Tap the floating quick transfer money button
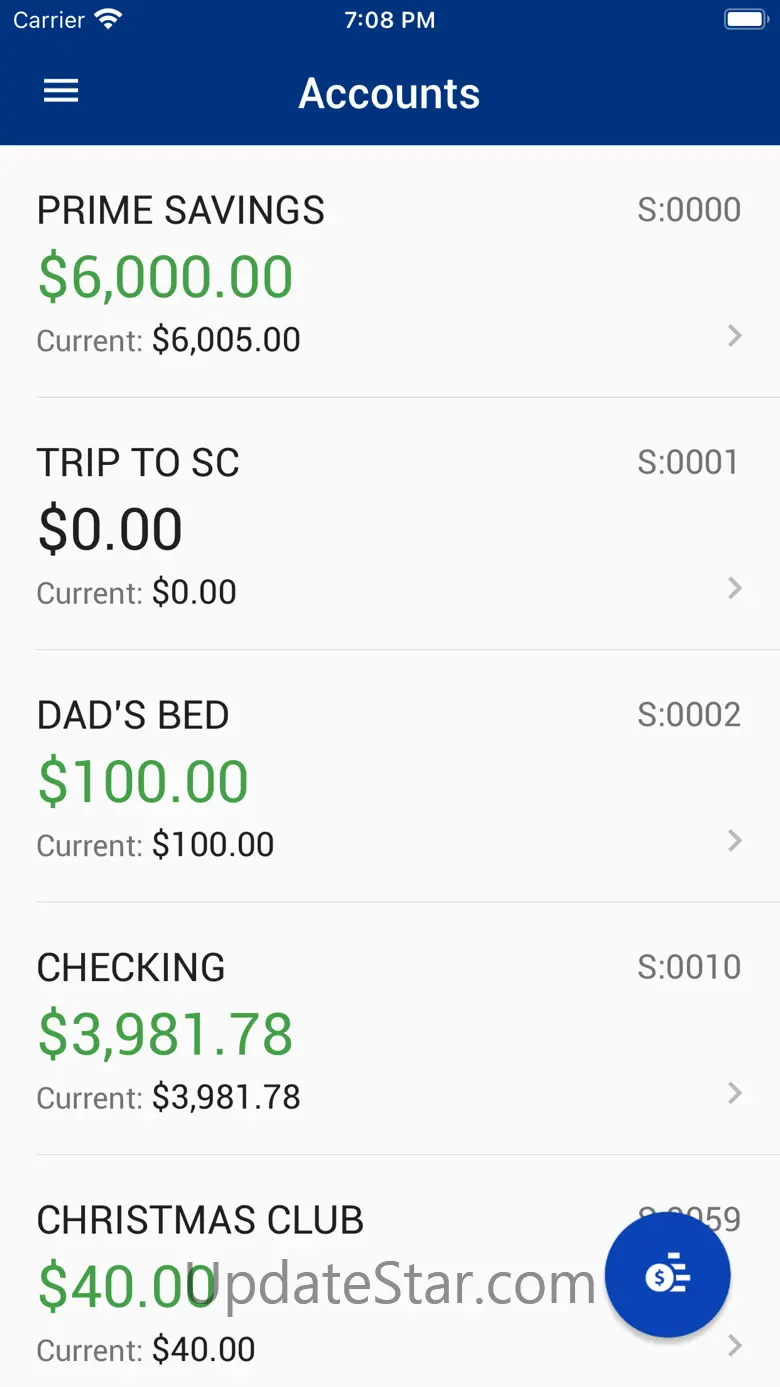The height and width of the screenshot is (1387, 780). [667, 1275]
